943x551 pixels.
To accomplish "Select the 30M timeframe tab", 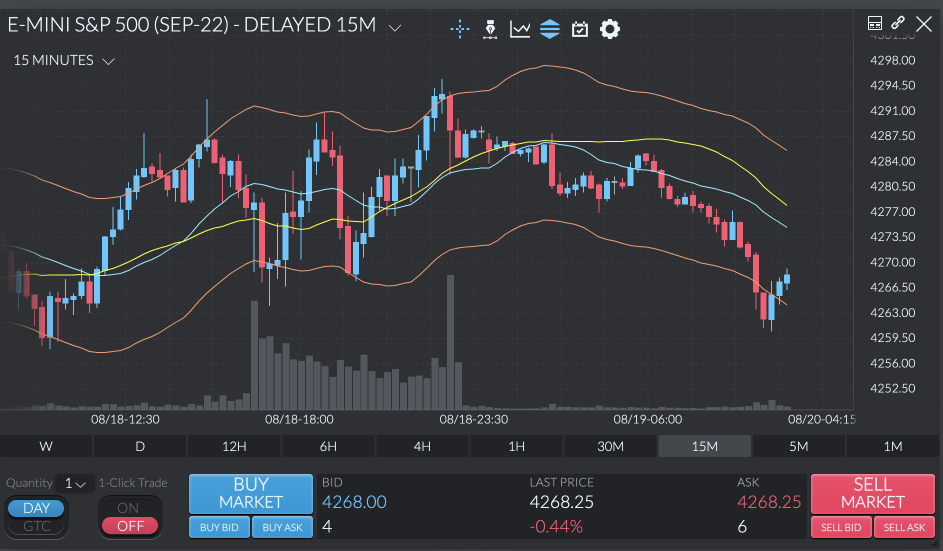I will (x=610, y=446).
